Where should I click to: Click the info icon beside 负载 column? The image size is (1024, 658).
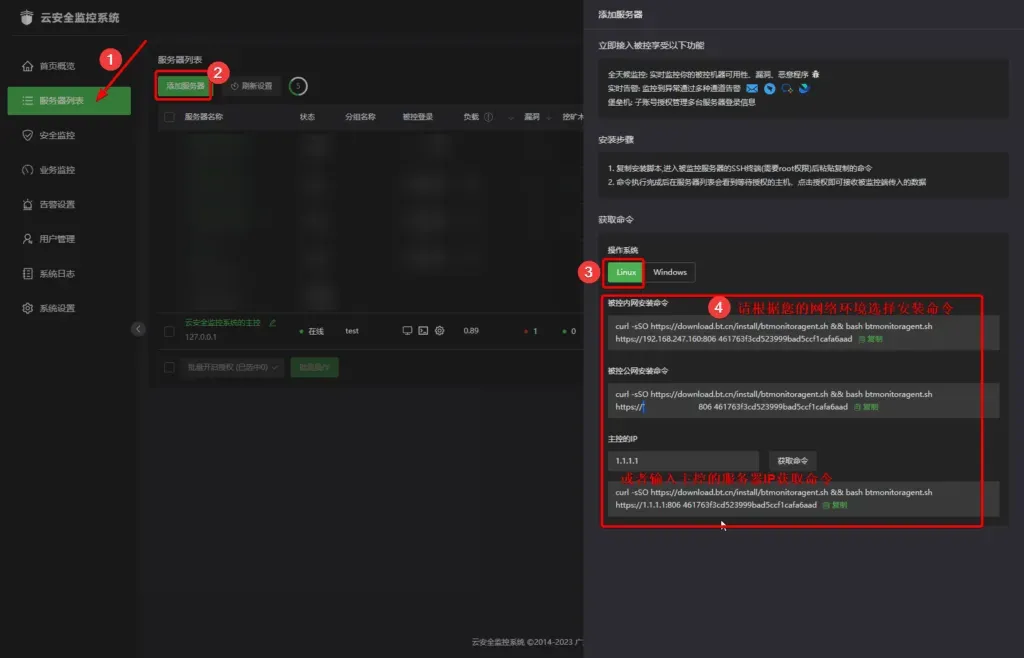(x=488, y=117)
